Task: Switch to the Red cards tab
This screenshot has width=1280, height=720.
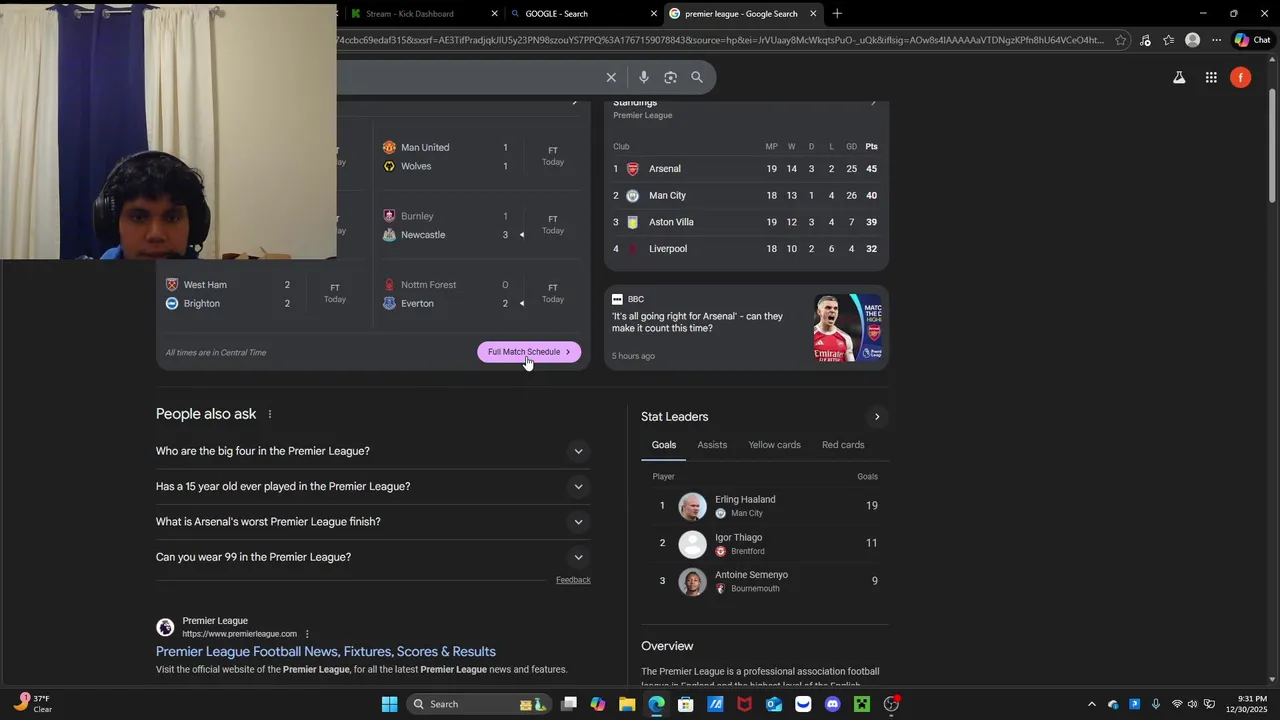Action: [x=843, y=445]
